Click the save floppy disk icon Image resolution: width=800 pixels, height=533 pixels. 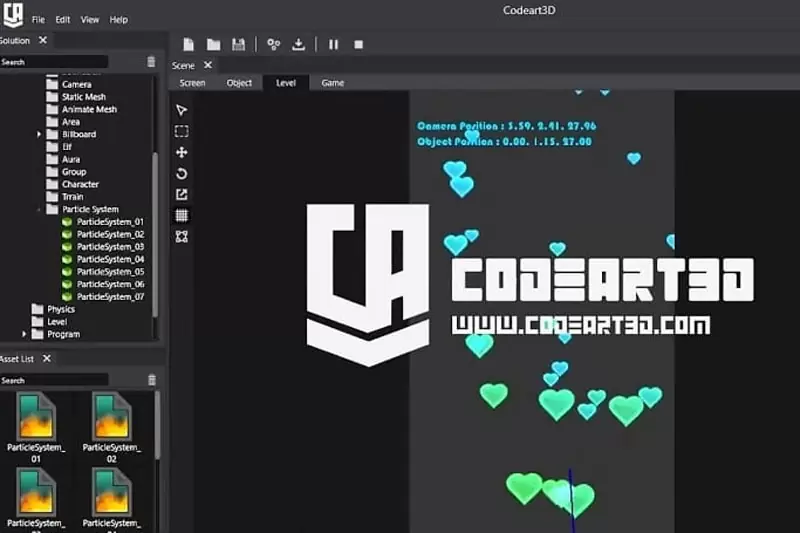238,44
